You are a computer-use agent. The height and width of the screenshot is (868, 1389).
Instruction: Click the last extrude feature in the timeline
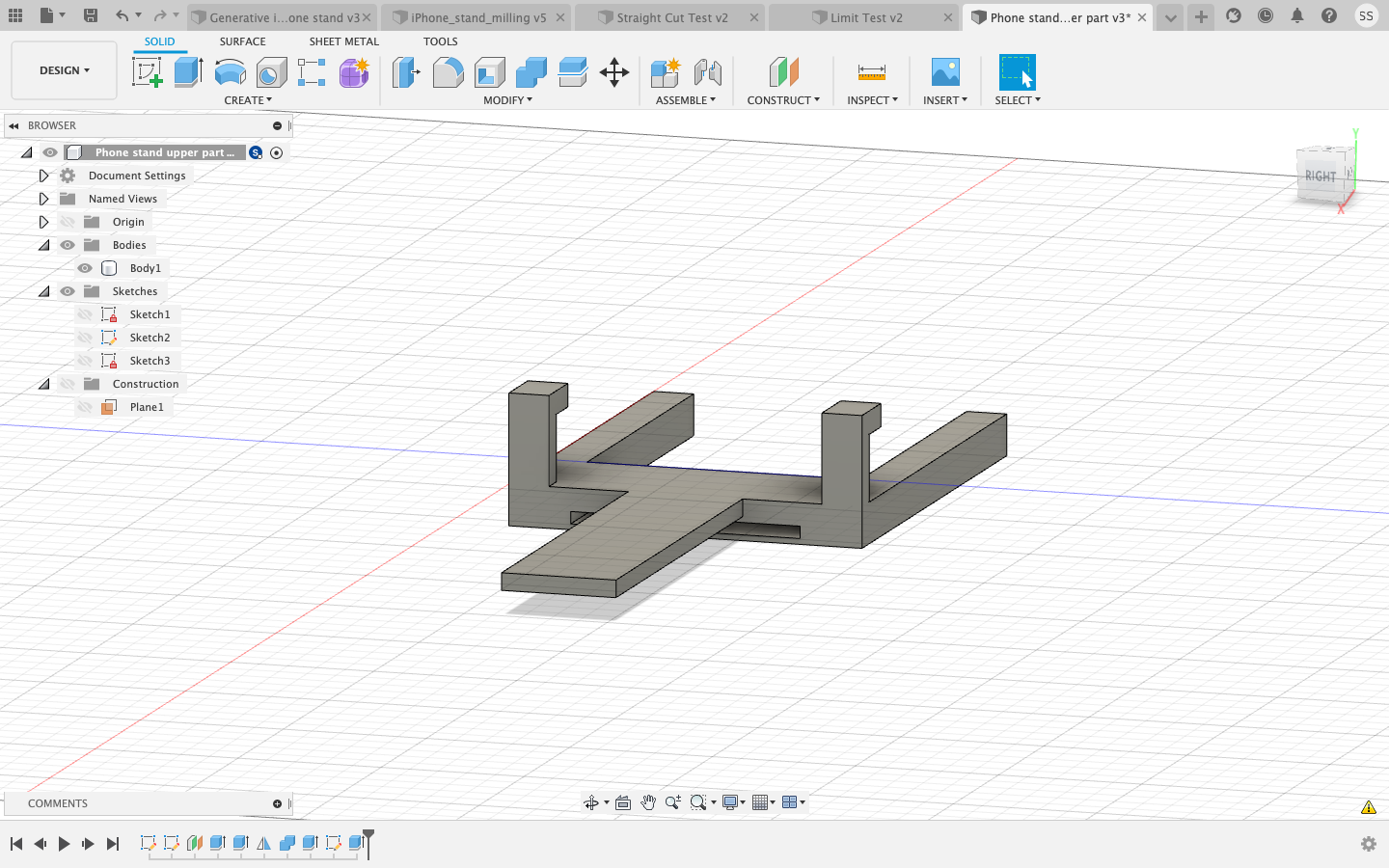tap(357, 843)
